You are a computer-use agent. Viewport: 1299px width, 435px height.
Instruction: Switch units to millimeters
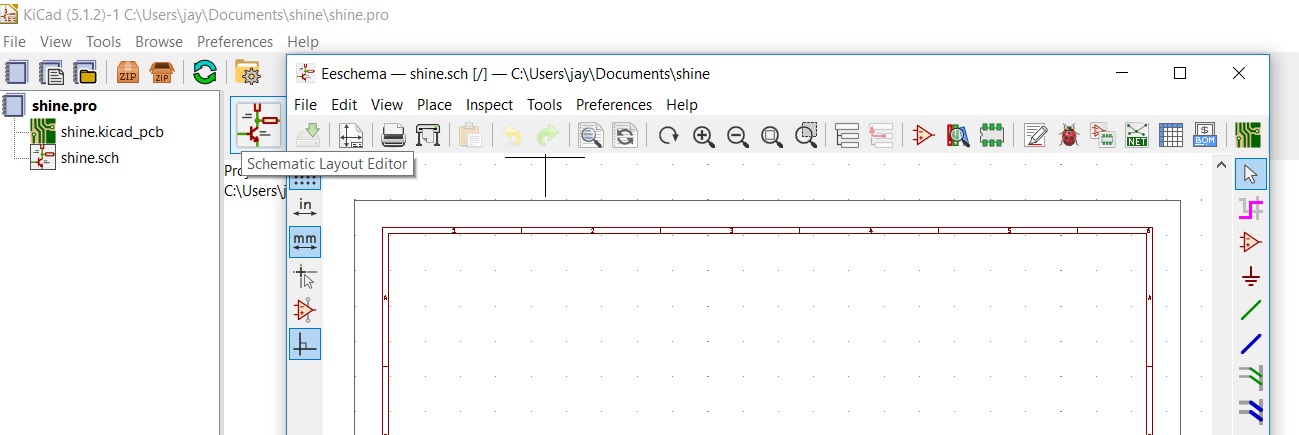pos(305,242)
